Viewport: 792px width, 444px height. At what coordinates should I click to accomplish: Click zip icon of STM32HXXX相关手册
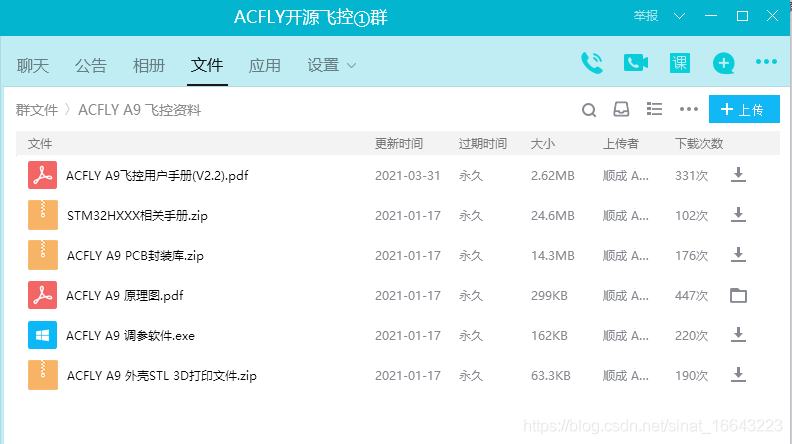click(42, 215)
